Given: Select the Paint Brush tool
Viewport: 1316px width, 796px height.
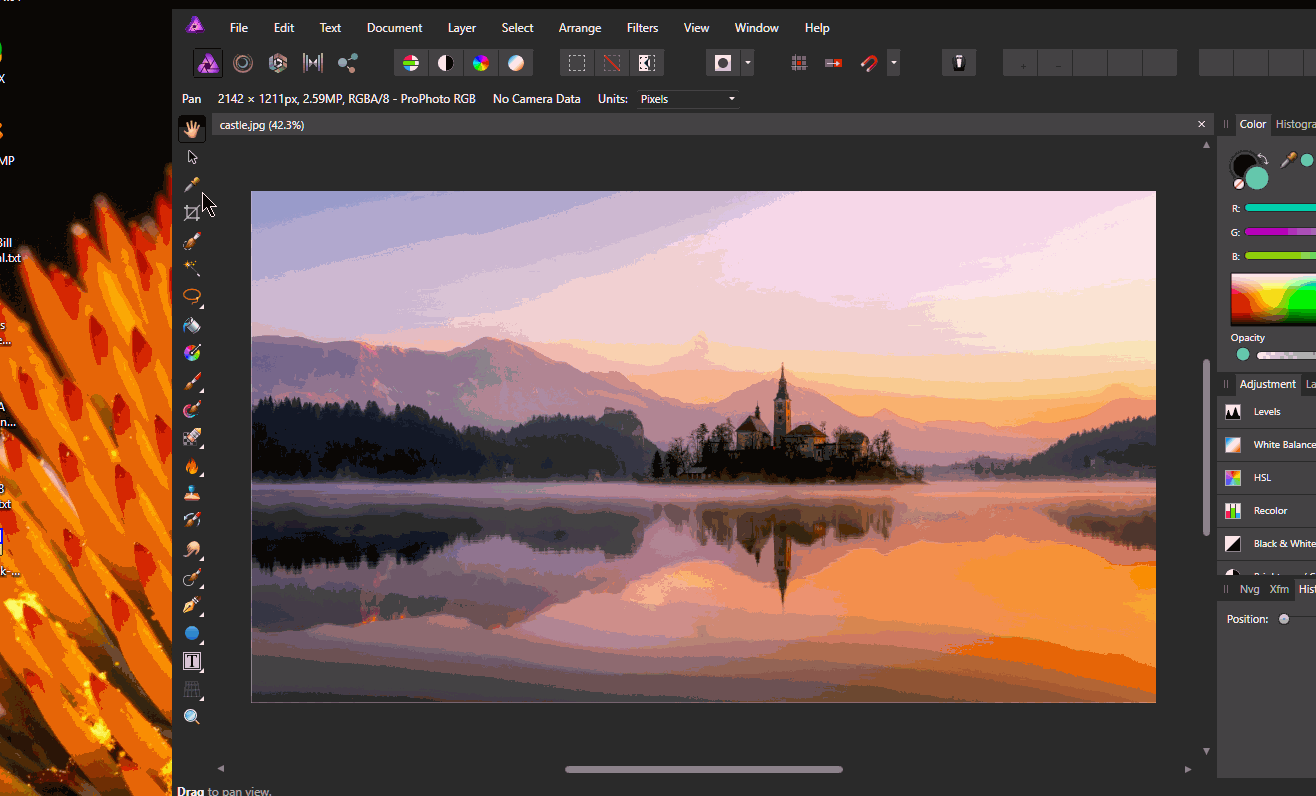Looking at the screenshot, I should coord(192,381).
